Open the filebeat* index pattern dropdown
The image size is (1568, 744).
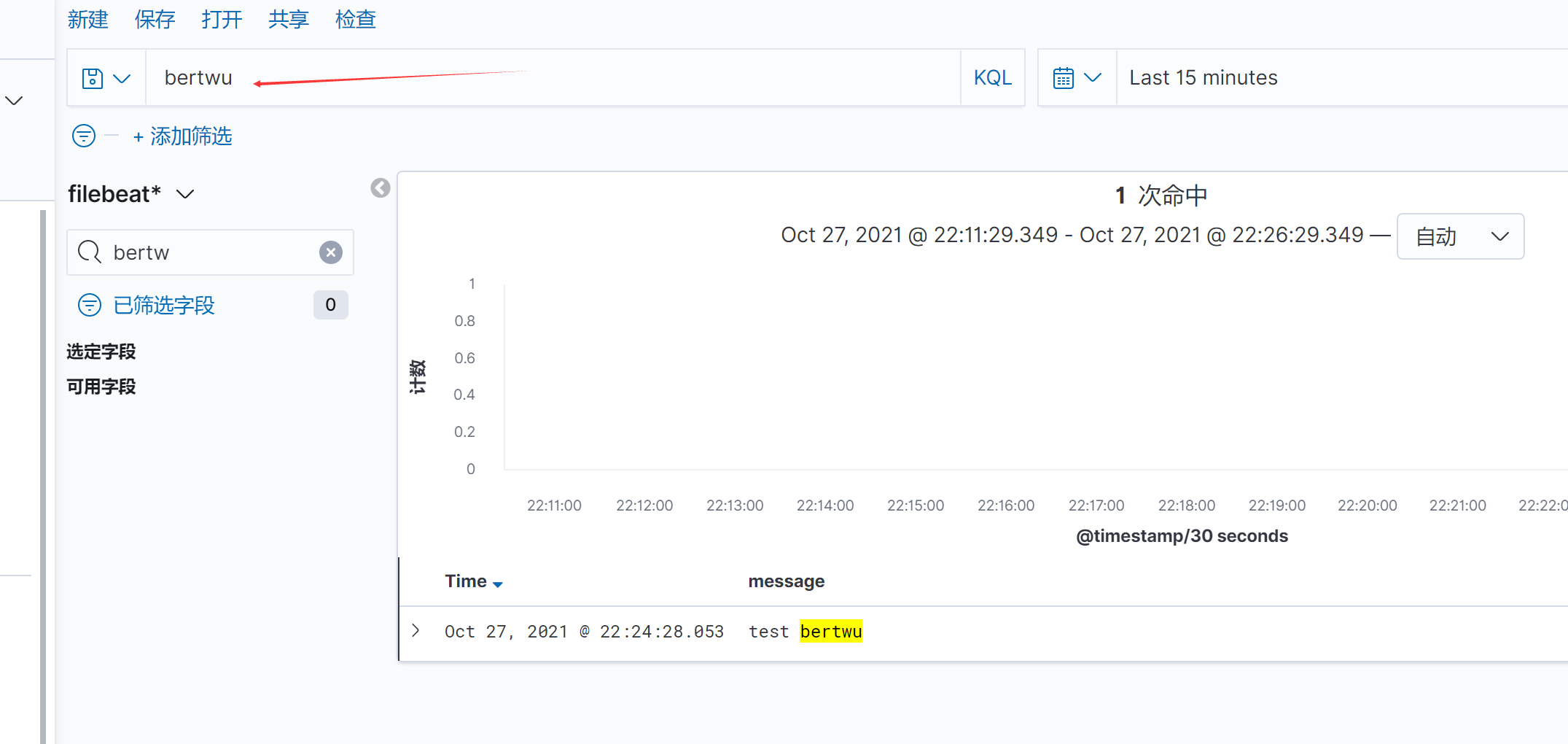(131, 194)
